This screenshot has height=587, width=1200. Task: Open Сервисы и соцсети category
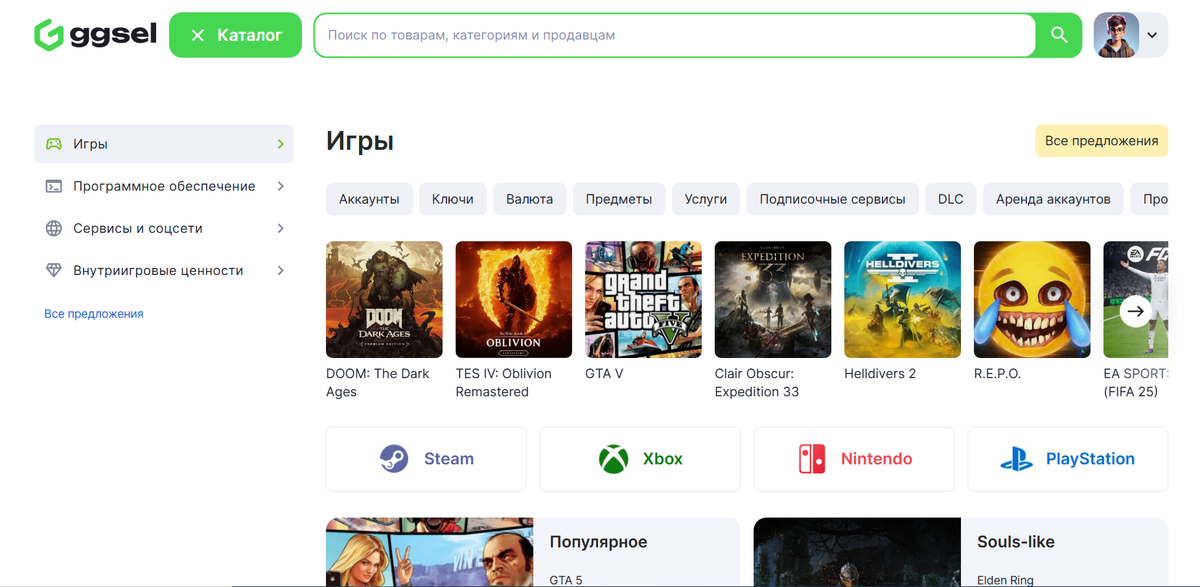(164, 228)
